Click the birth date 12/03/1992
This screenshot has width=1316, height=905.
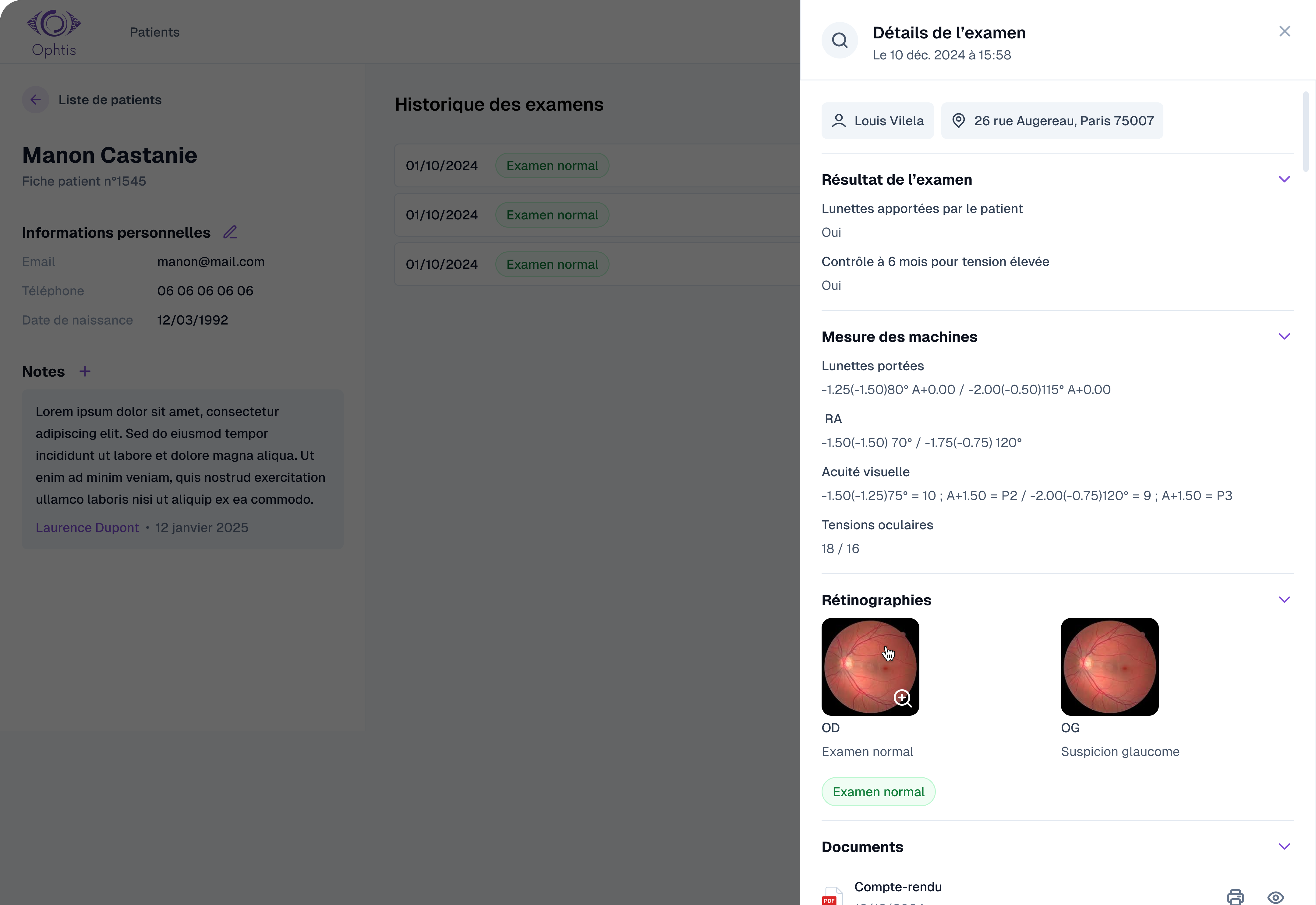point(193,320)
